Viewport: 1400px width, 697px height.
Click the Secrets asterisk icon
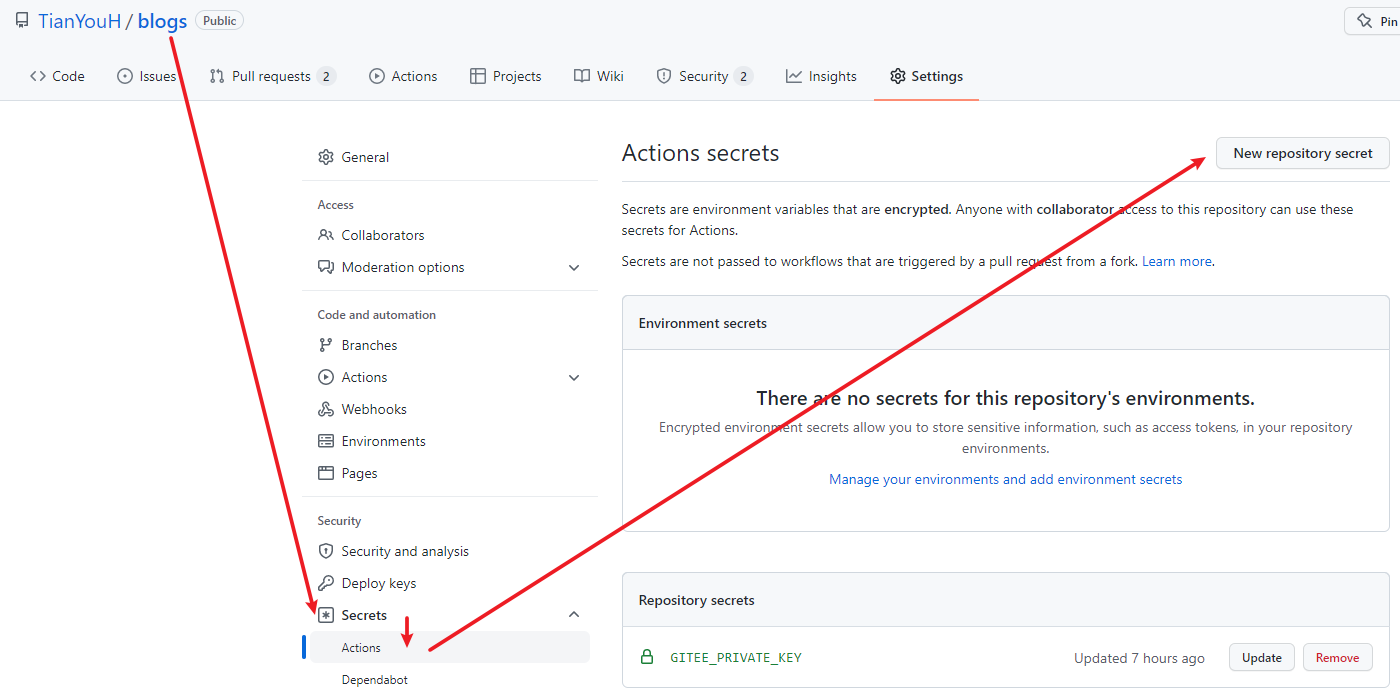point(326,615)
